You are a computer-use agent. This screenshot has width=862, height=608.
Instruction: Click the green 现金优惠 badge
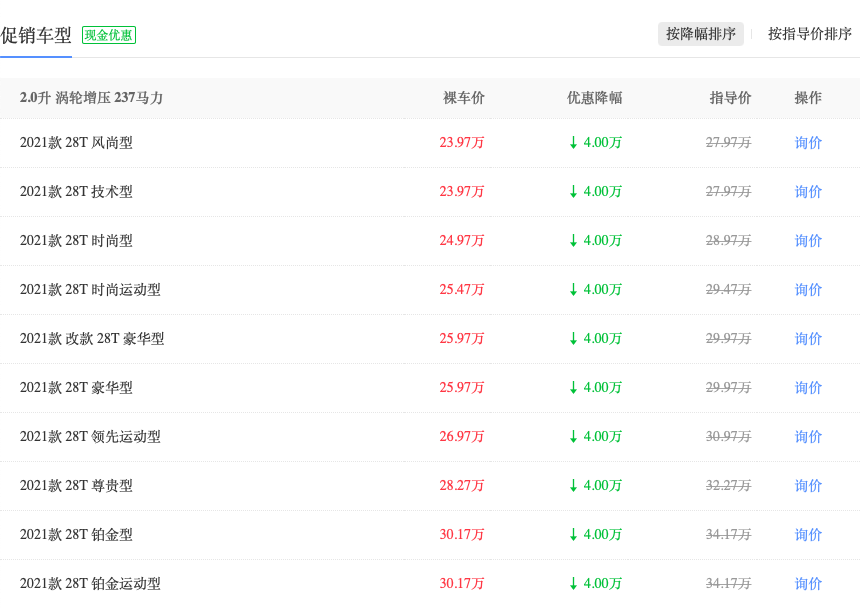[x=109, y=35]
